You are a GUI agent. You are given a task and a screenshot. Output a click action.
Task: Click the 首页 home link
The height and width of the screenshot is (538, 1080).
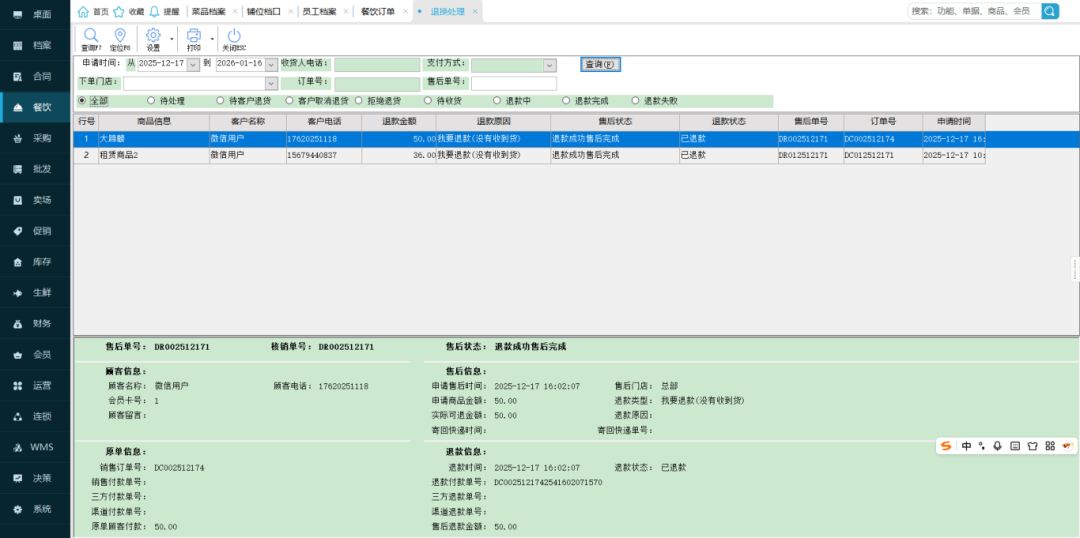pyautogui.click(x=94, y=11)
